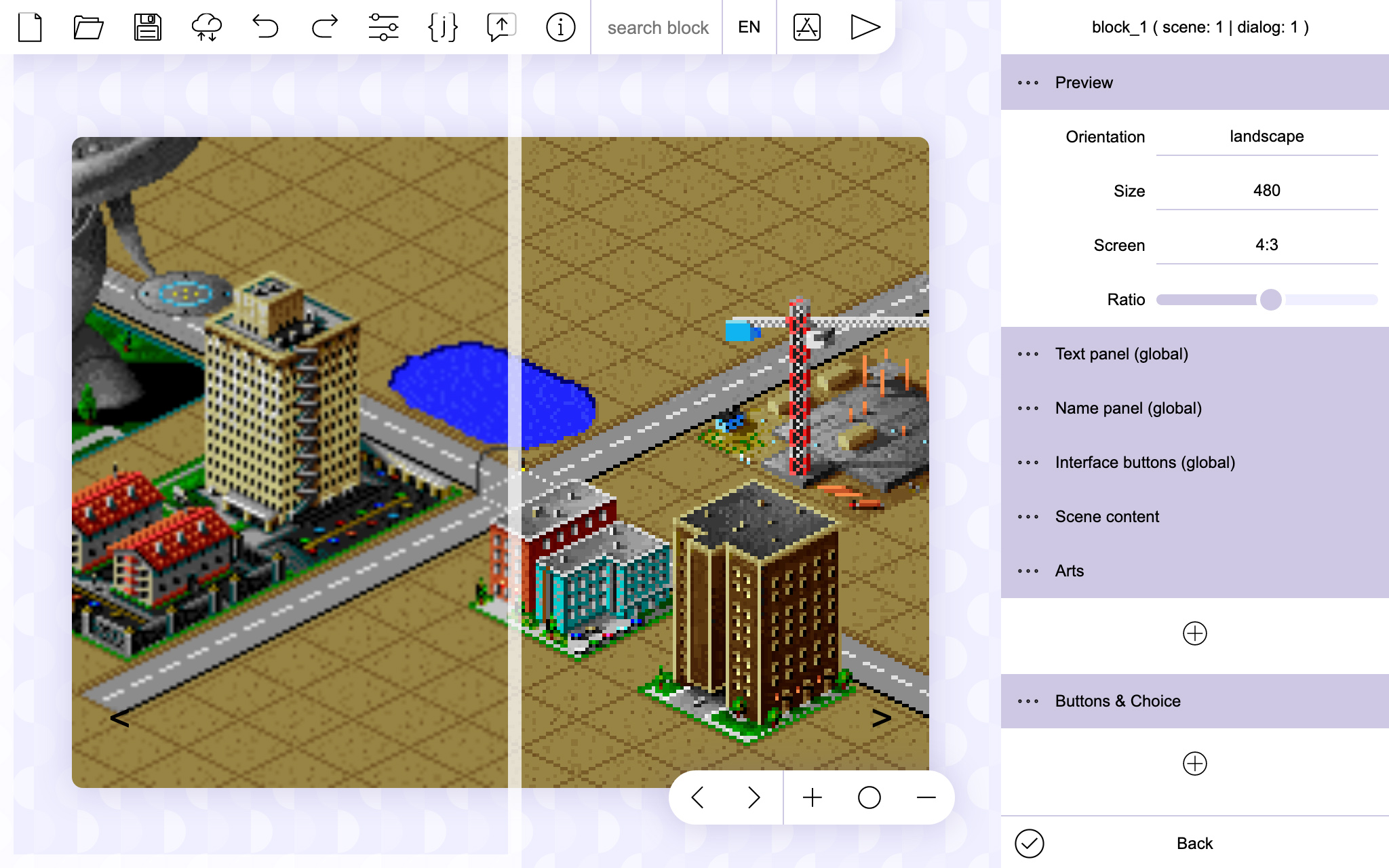1389x868 pixels.
Task: Expand the Text panel (global) section
Action: (1121, 354)
